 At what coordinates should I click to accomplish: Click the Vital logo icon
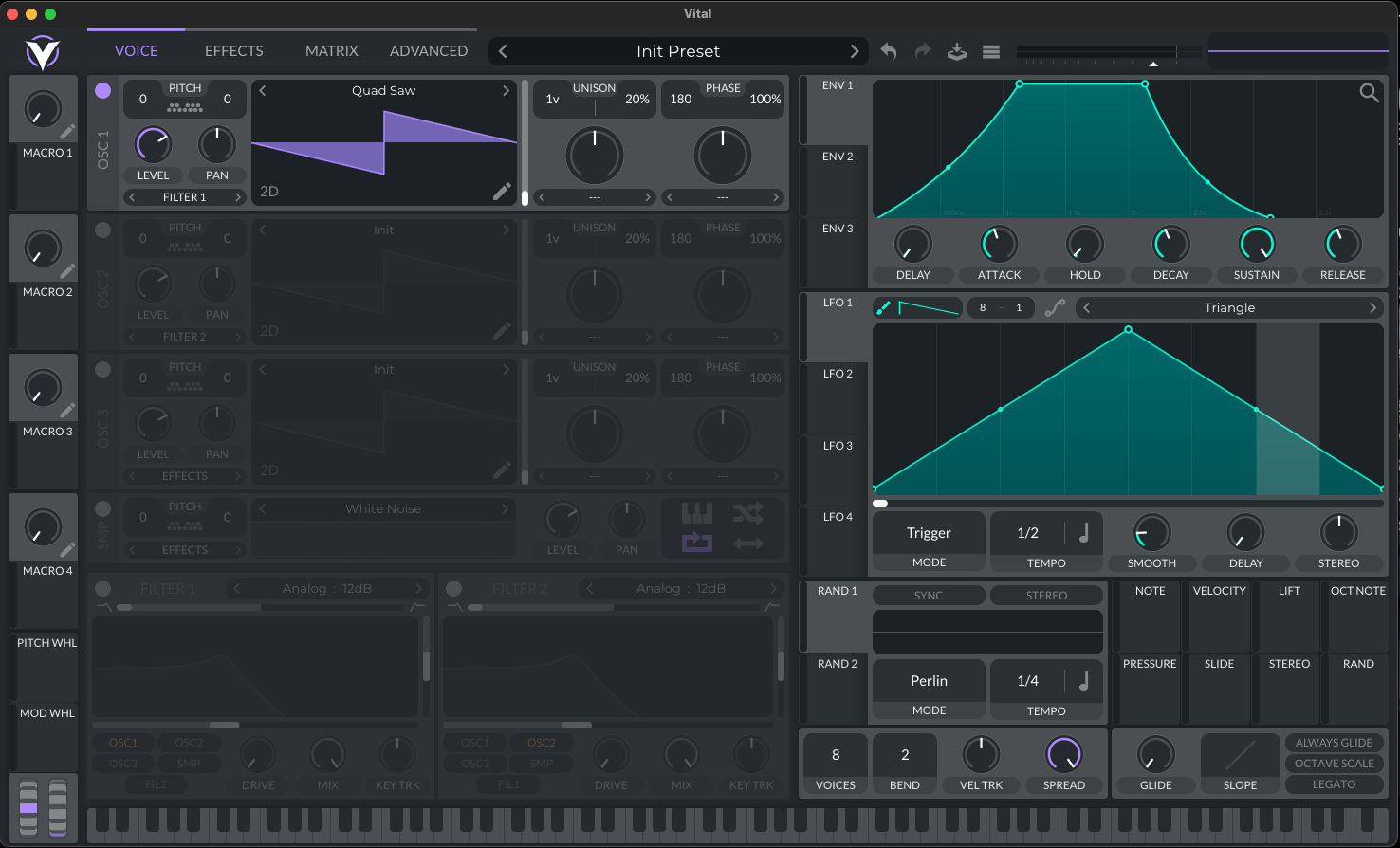[43, 52]
